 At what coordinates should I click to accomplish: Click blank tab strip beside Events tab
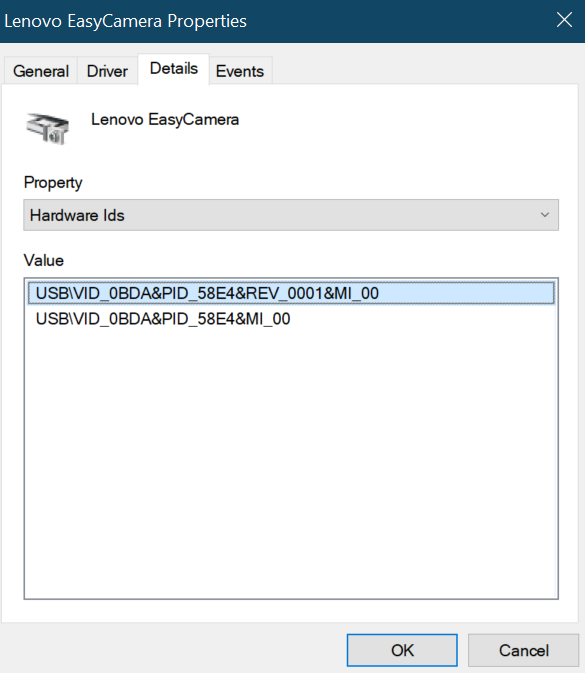pos(425,70)
